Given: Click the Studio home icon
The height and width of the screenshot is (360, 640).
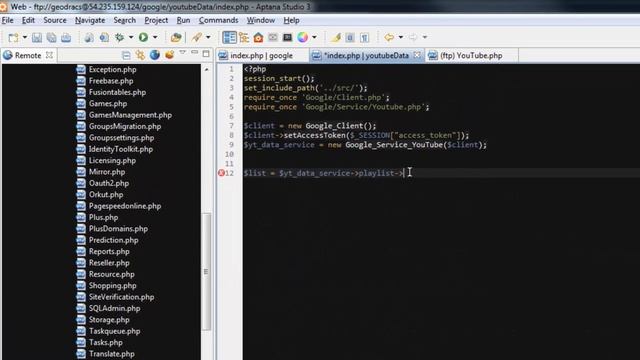Looking at the screenshot, I should pyautogui.click(x=258, y=38).
